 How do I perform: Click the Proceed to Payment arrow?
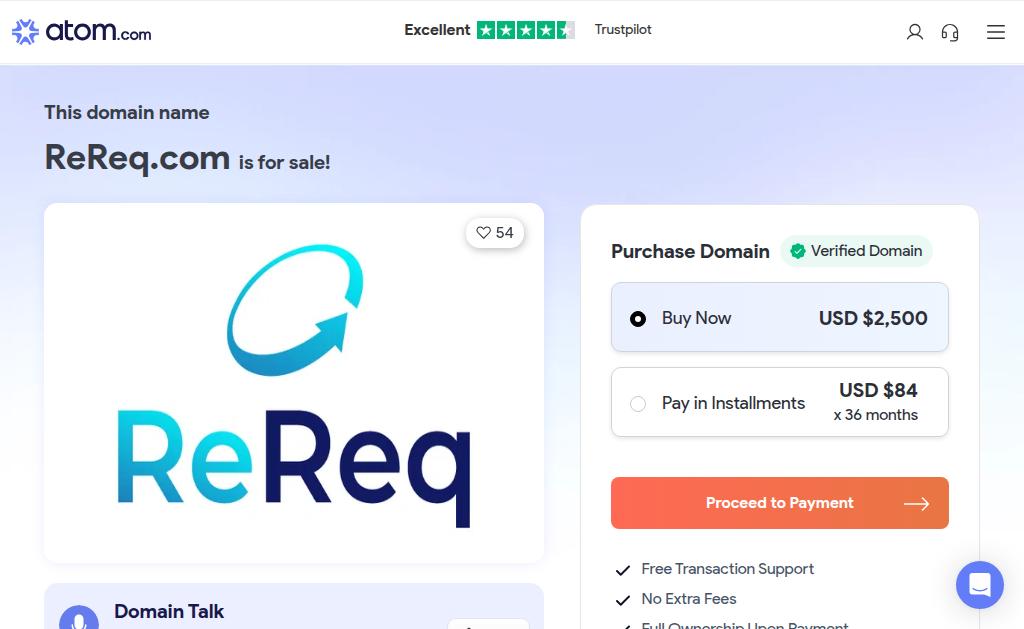(916, 504)
